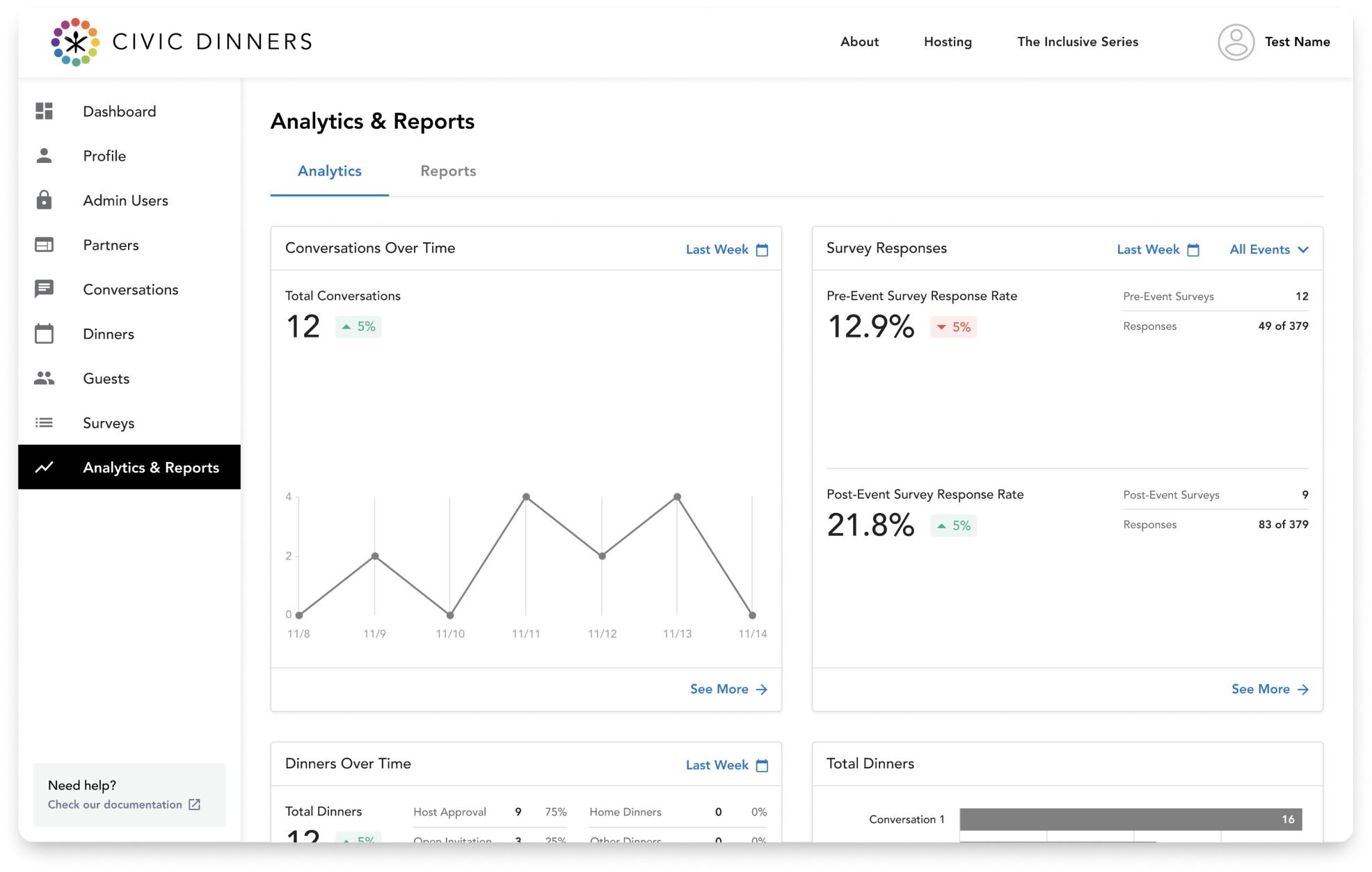The image size is (1372, 872).
Task: Click See More under Conversations Over Time
Action: 728,689
